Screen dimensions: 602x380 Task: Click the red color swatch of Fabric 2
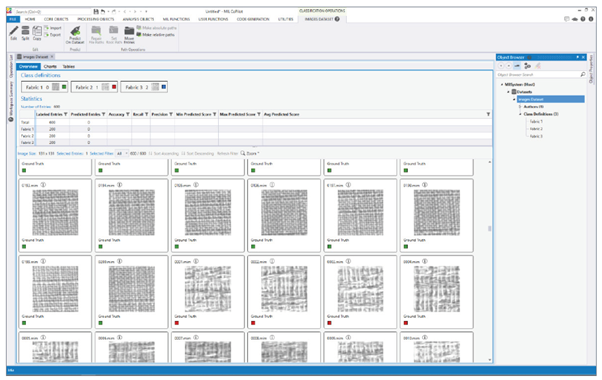coord(114,87)
